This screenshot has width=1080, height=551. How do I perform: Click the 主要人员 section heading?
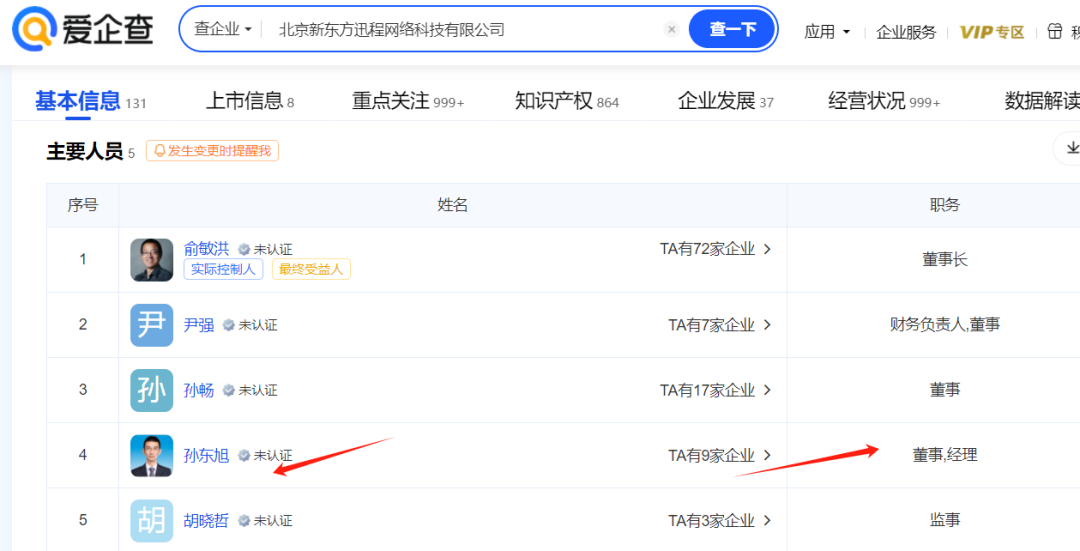tap(85, 152)
